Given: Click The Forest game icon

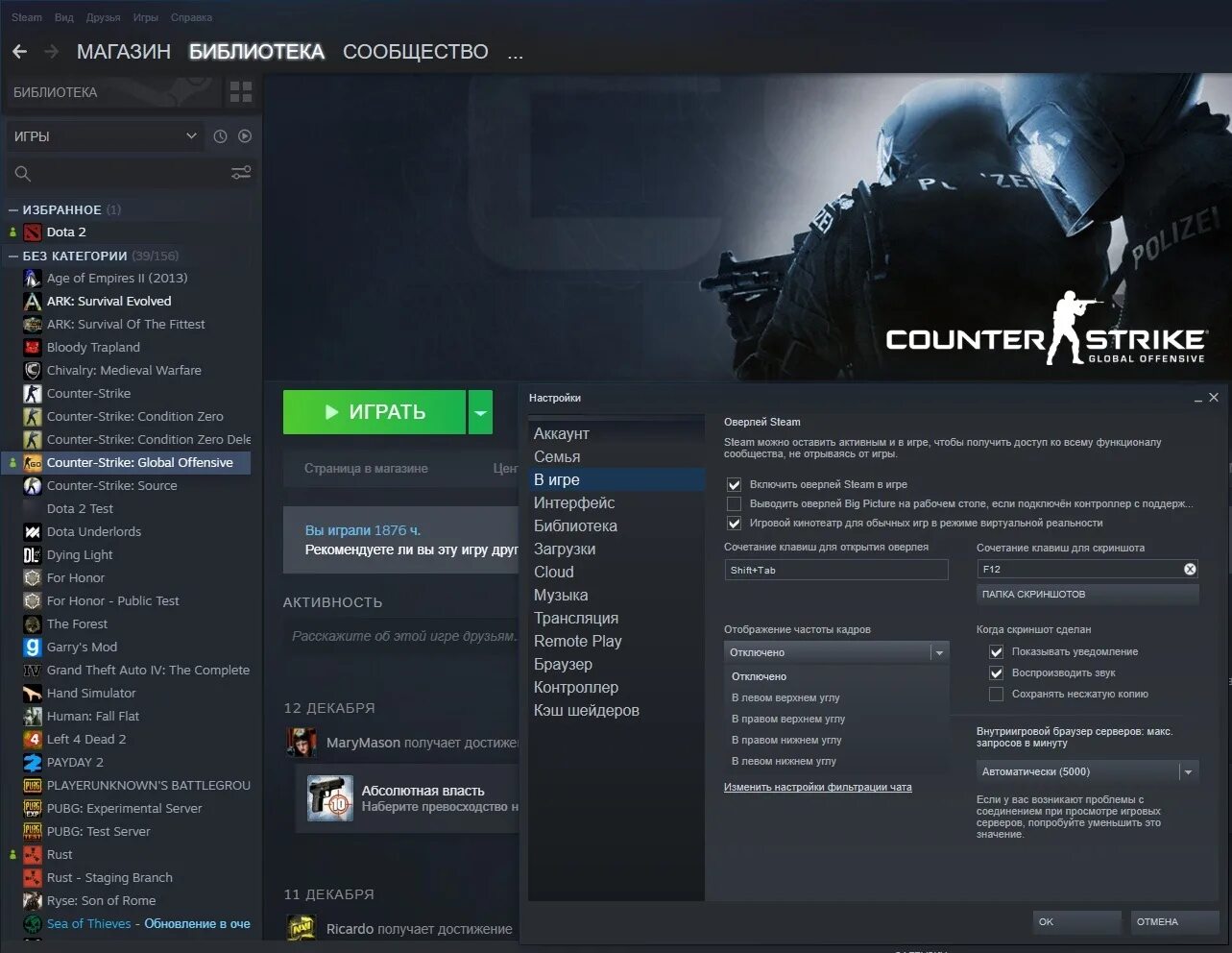Looking at the screenshot, I should 33,624.
